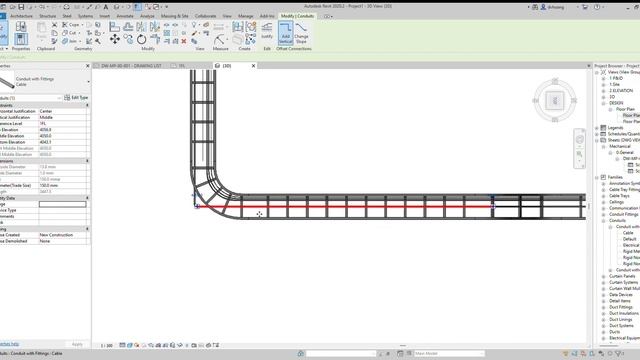Open the Conduits instance filter dropdown
Screen dimensions: 640x360
[59, 98]
